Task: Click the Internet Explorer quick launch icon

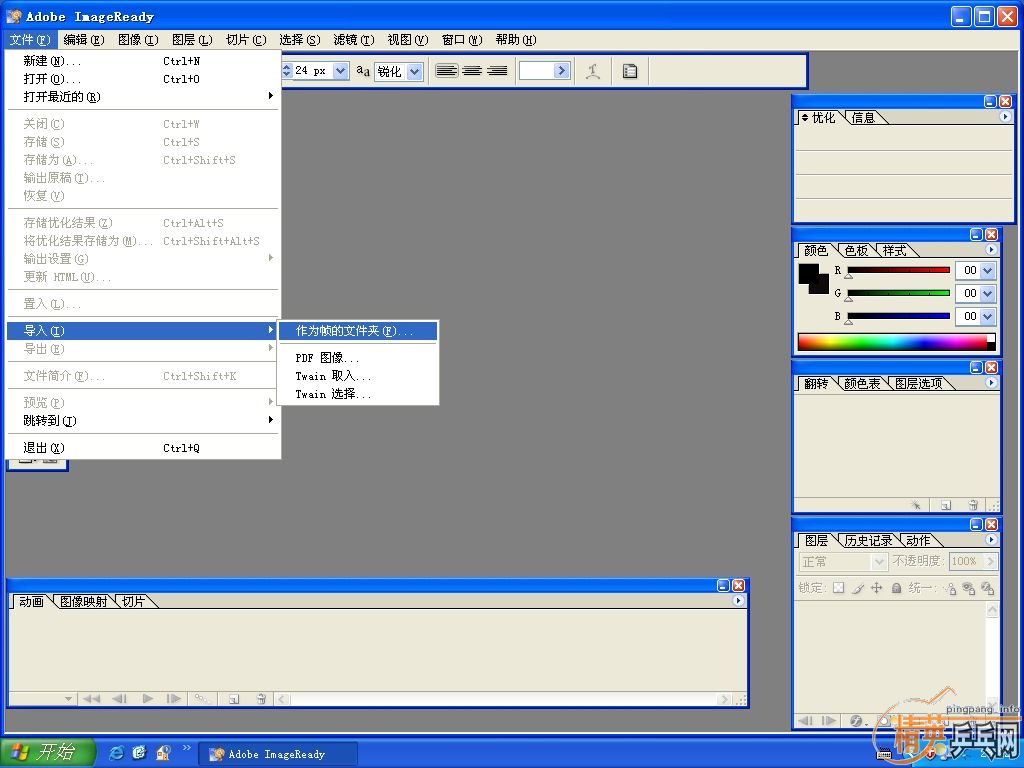Action: [x=116, y=752]
